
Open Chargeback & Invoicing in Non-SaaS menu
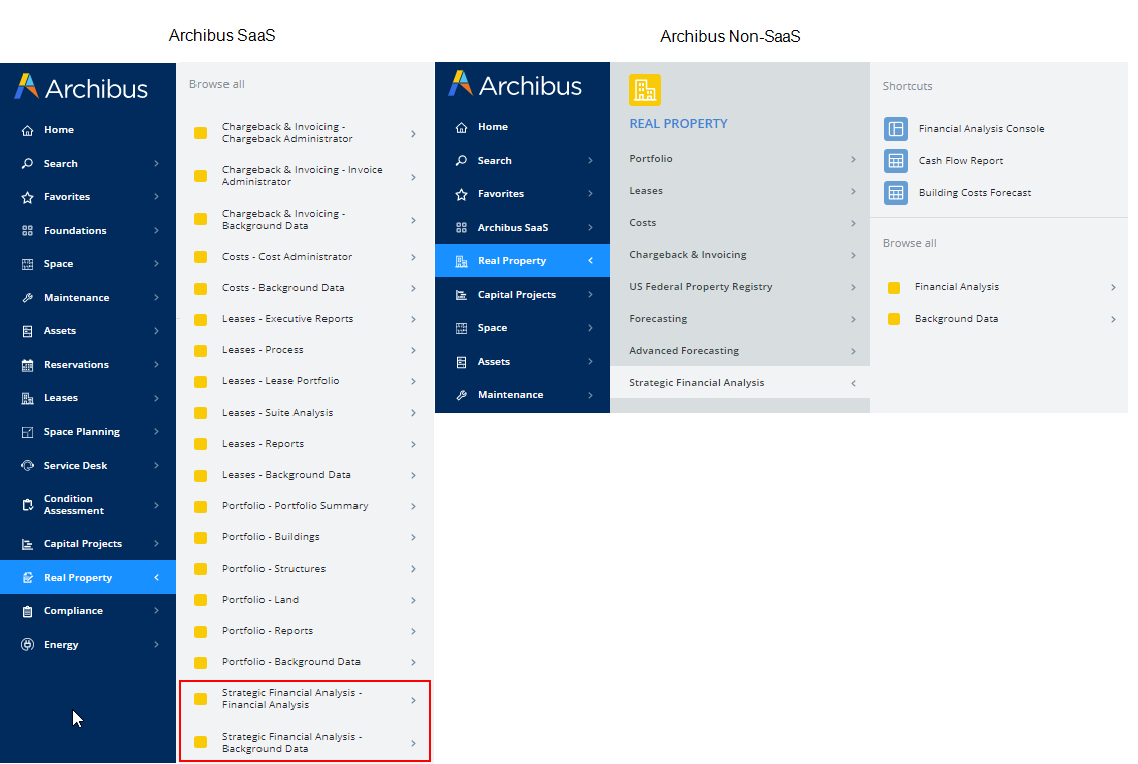click(740, 255)
